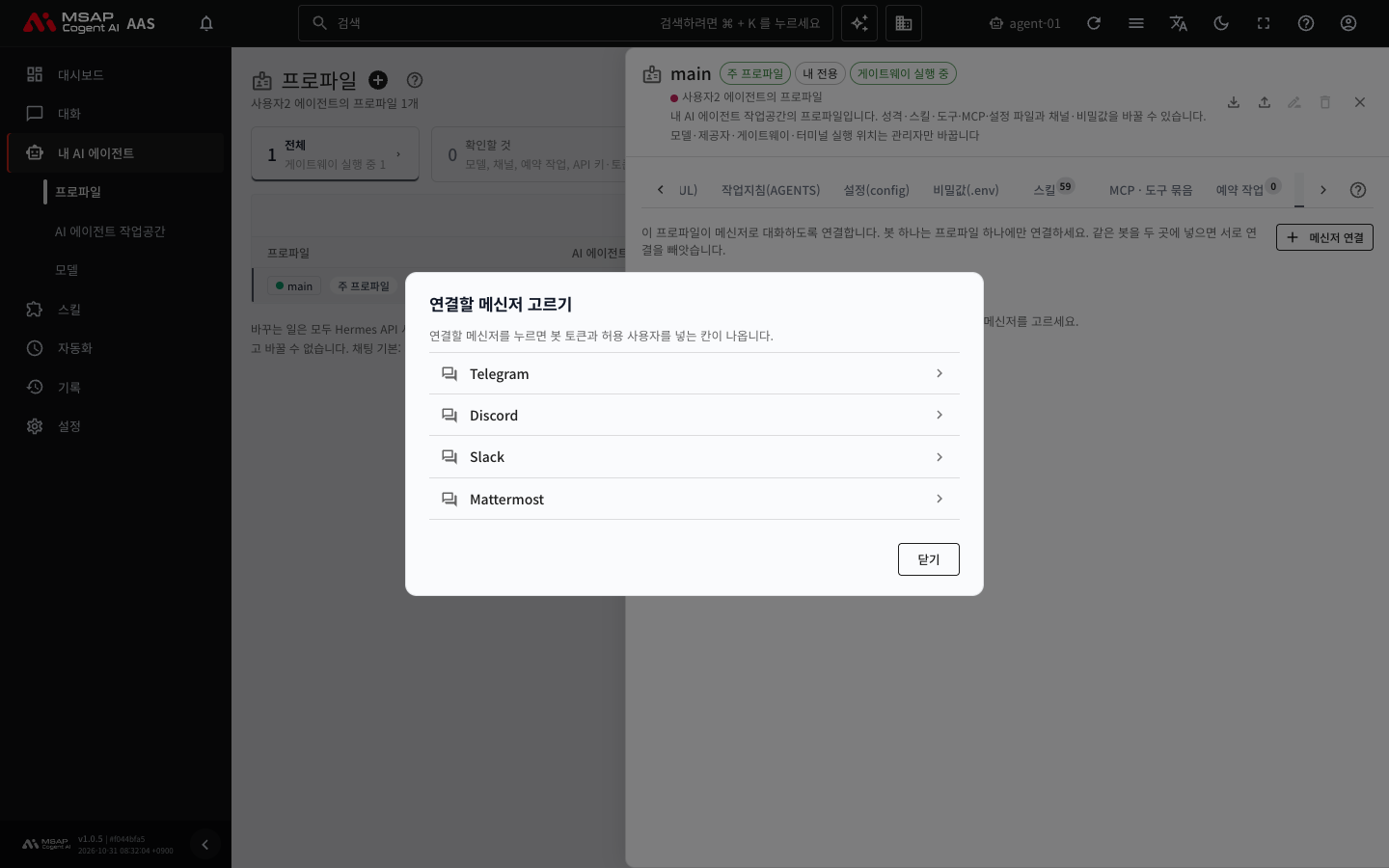Click help icon next to 프로파일 heading
Image resolution: width=1389 pixels, height=868 pixels.
(x=415, y=80)
